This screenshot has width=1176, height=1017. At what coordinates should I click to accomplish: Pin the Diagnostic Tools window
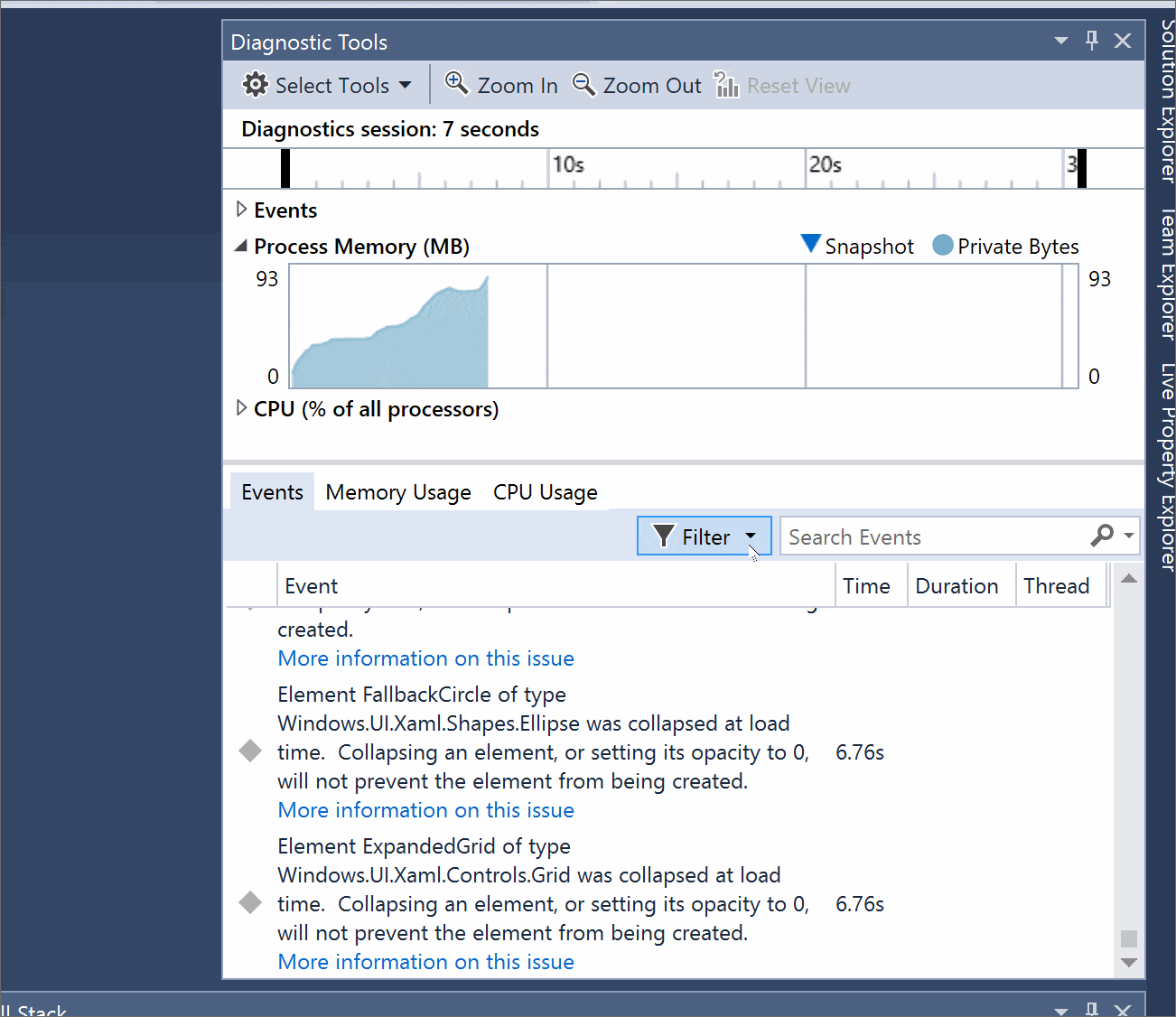pos(1092,41)
